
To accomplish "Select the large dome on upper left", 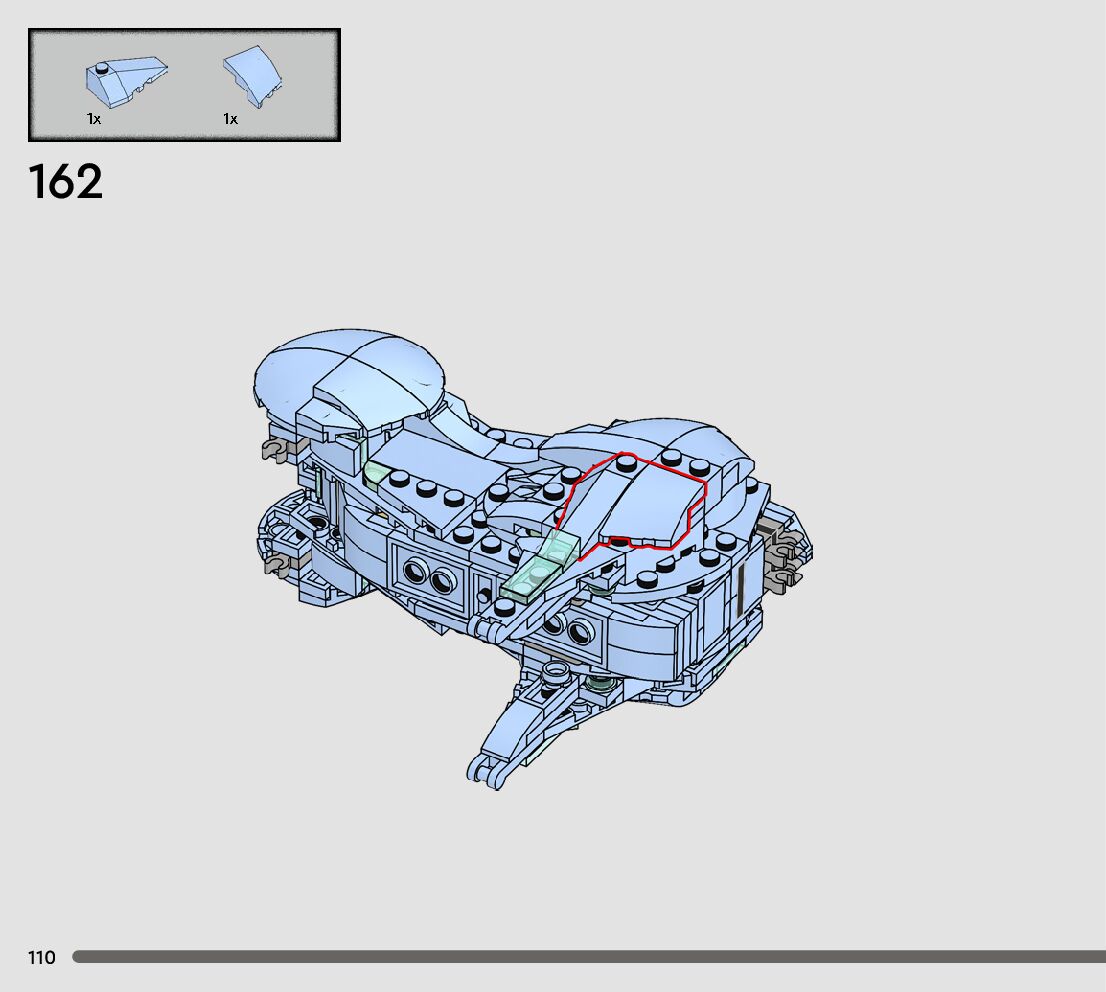I will click(x=348, y=372).
